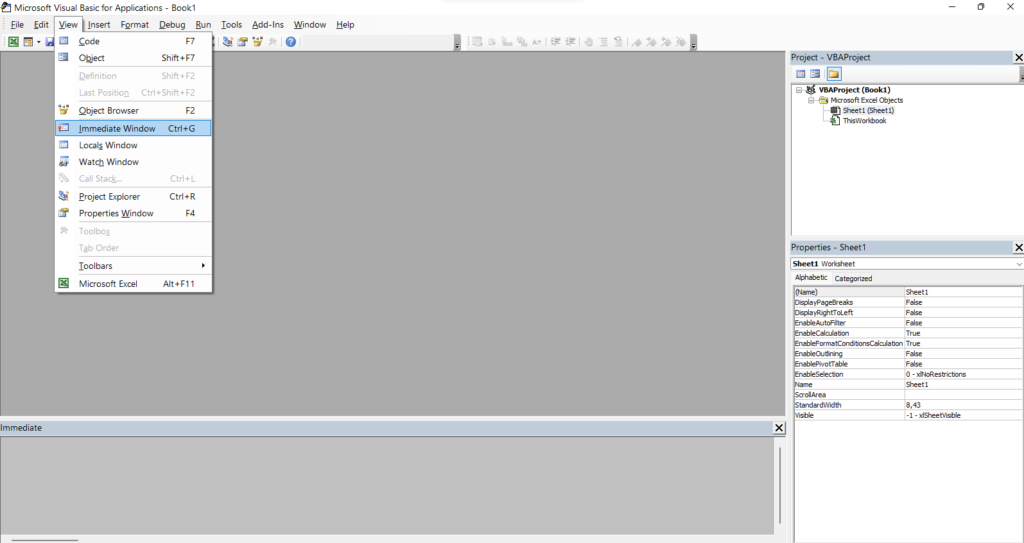Open Edit toolbar options arrow
1024x543 pixels.
[694, 43]
